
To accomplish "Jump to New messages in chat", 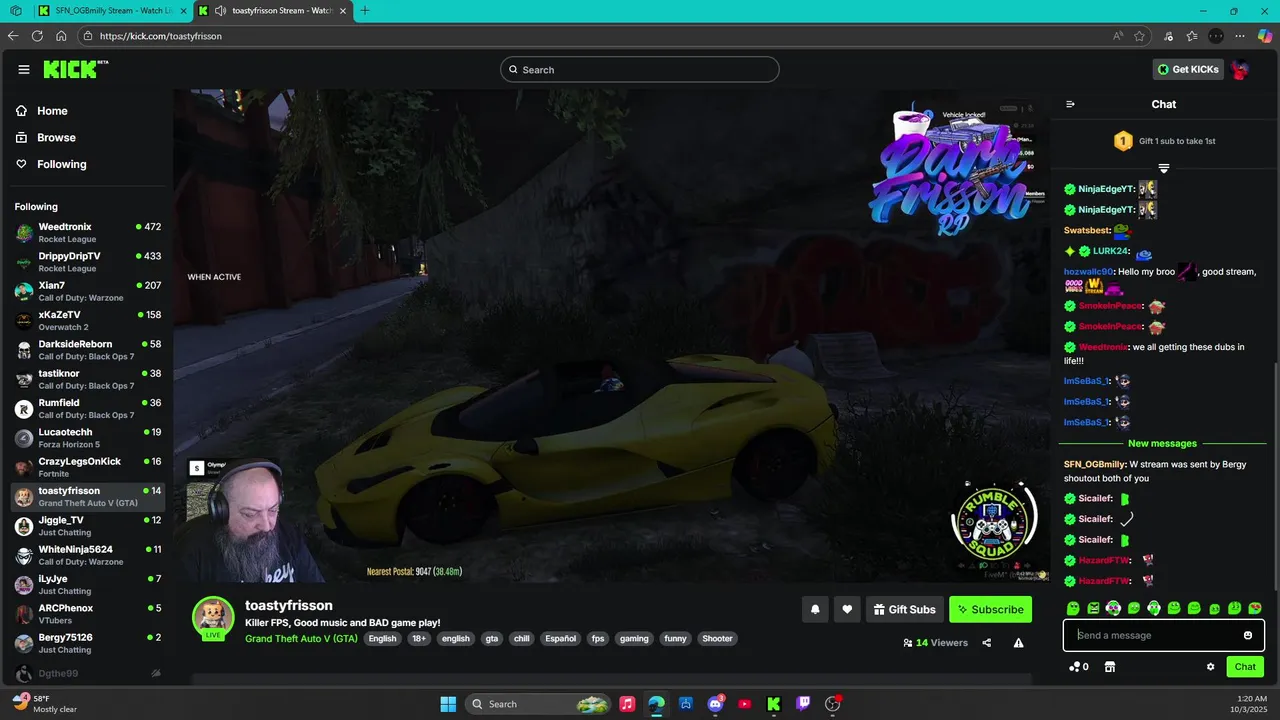I will pos(1162,443).
